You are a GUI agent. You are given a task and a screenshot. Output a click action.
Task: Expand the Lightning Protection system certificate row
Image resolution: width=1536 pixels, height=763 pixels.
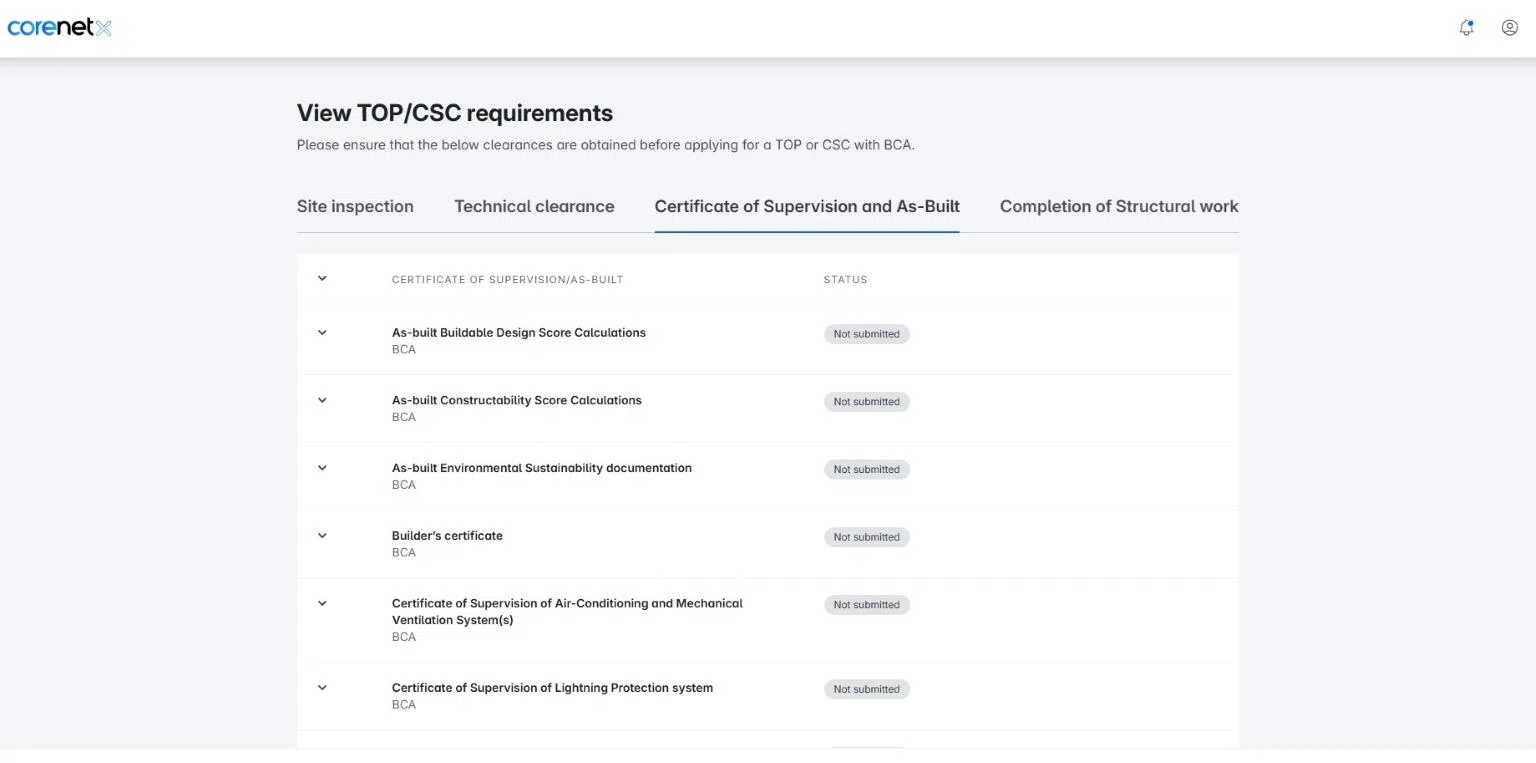[322, 687]
